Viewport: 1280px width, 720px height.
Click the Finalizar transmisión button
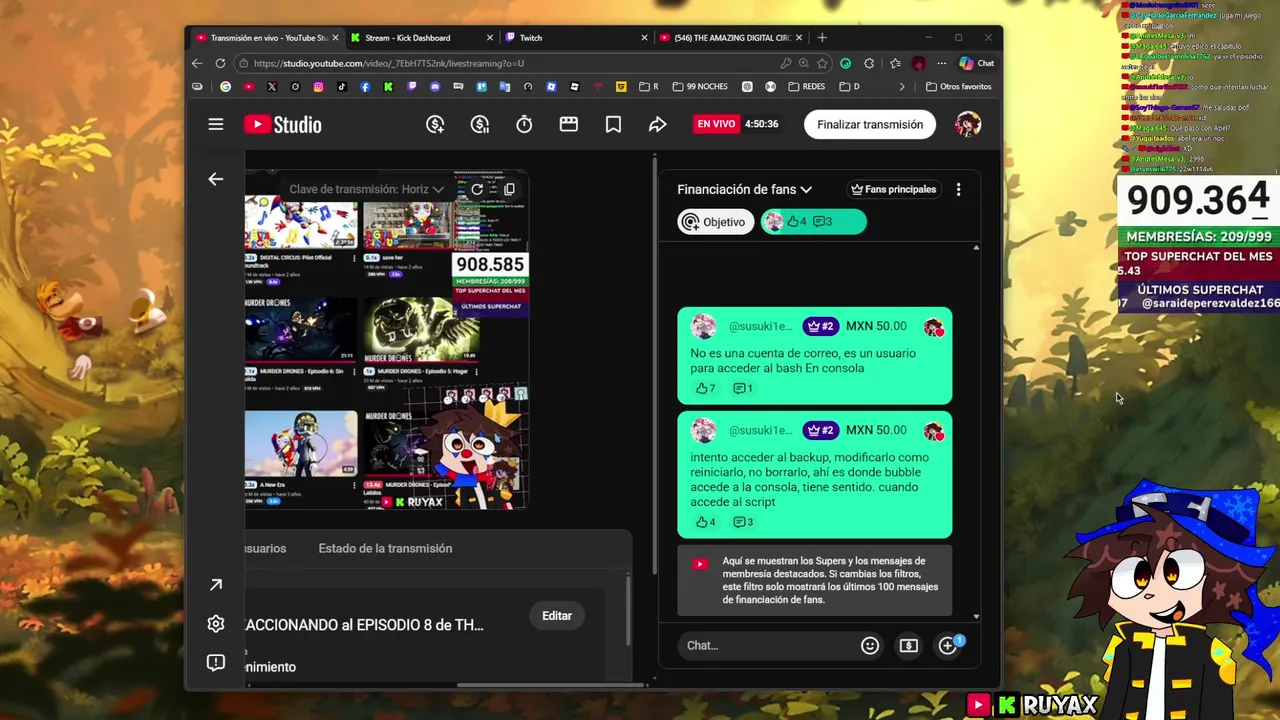(x=870, y=124)
